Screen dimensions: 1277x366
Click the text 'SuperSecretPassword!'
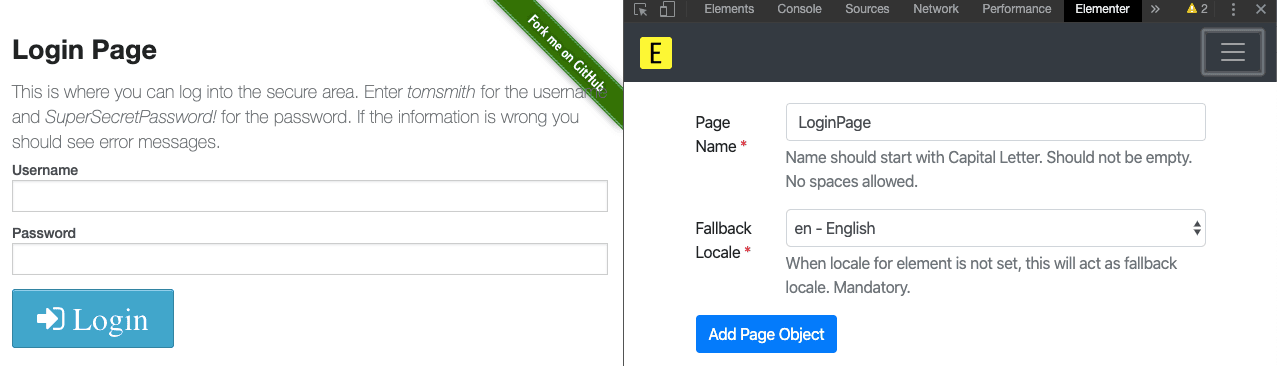pos(131,117)
